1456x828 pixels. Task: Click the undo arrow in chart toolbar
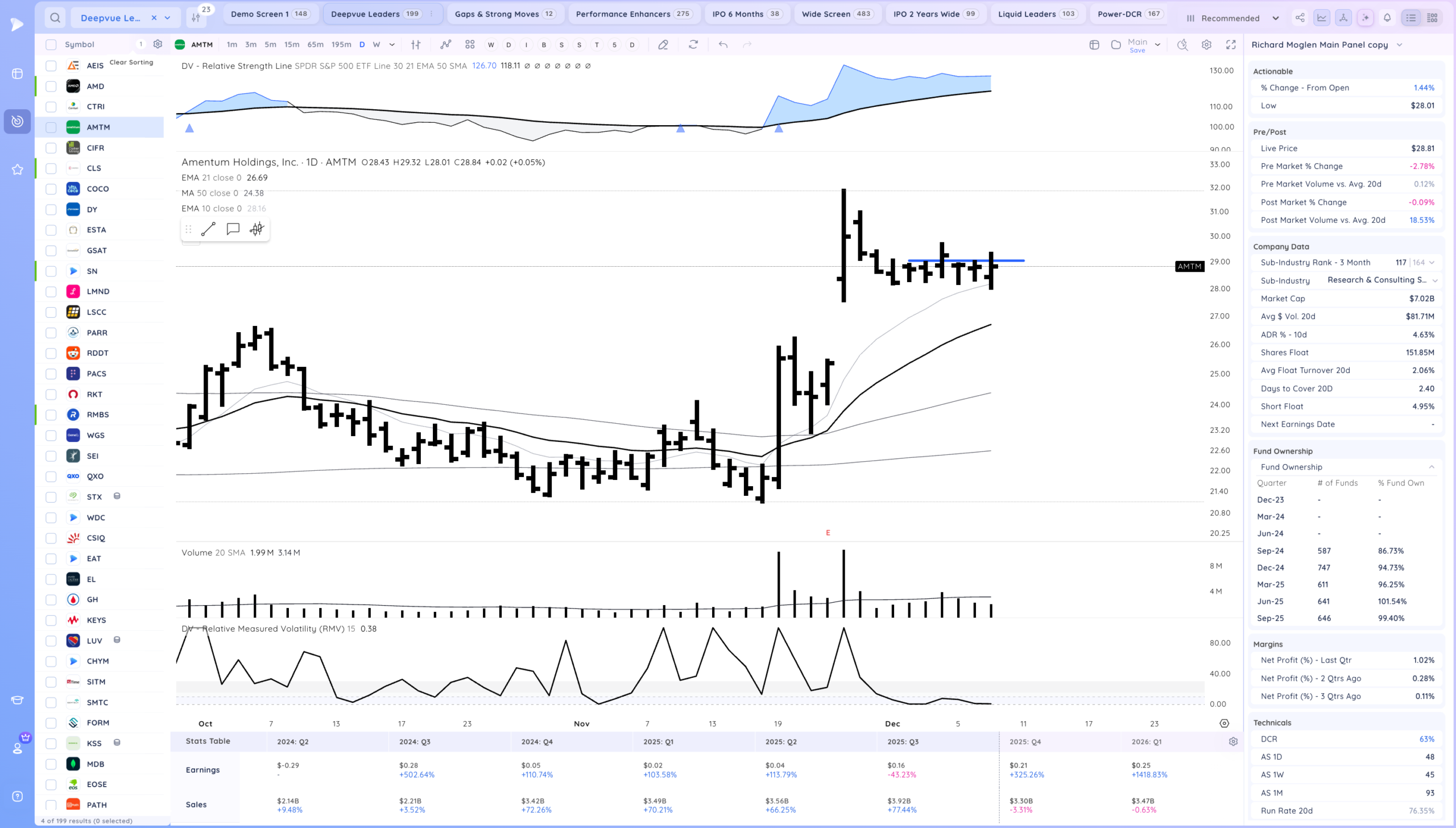click(723, 44)
